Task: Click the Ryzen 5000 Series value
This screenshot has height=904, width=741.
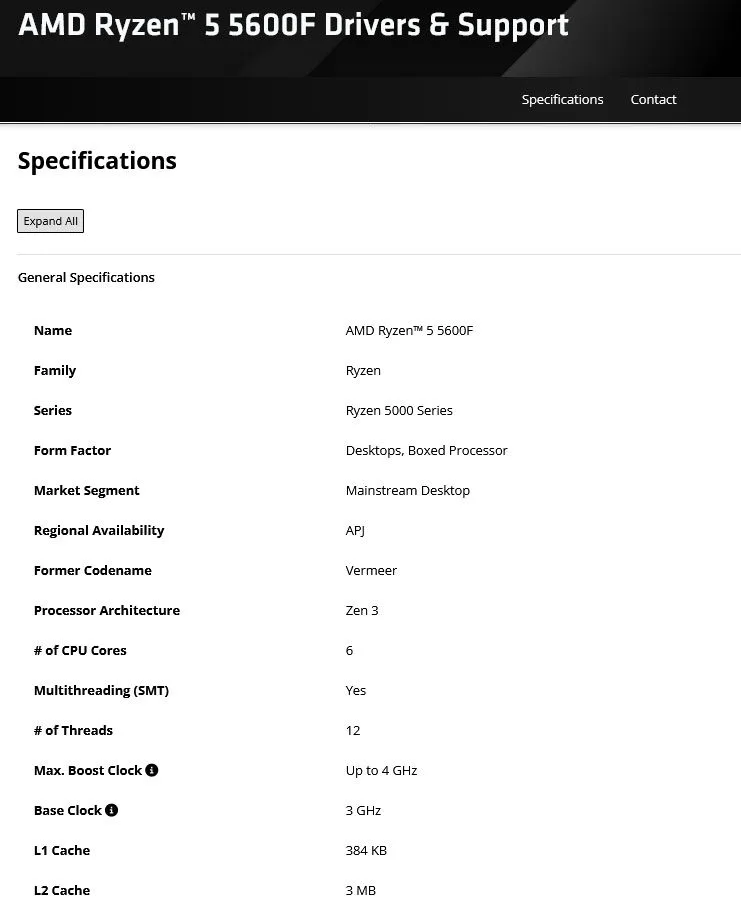Action: pos(399,410)
